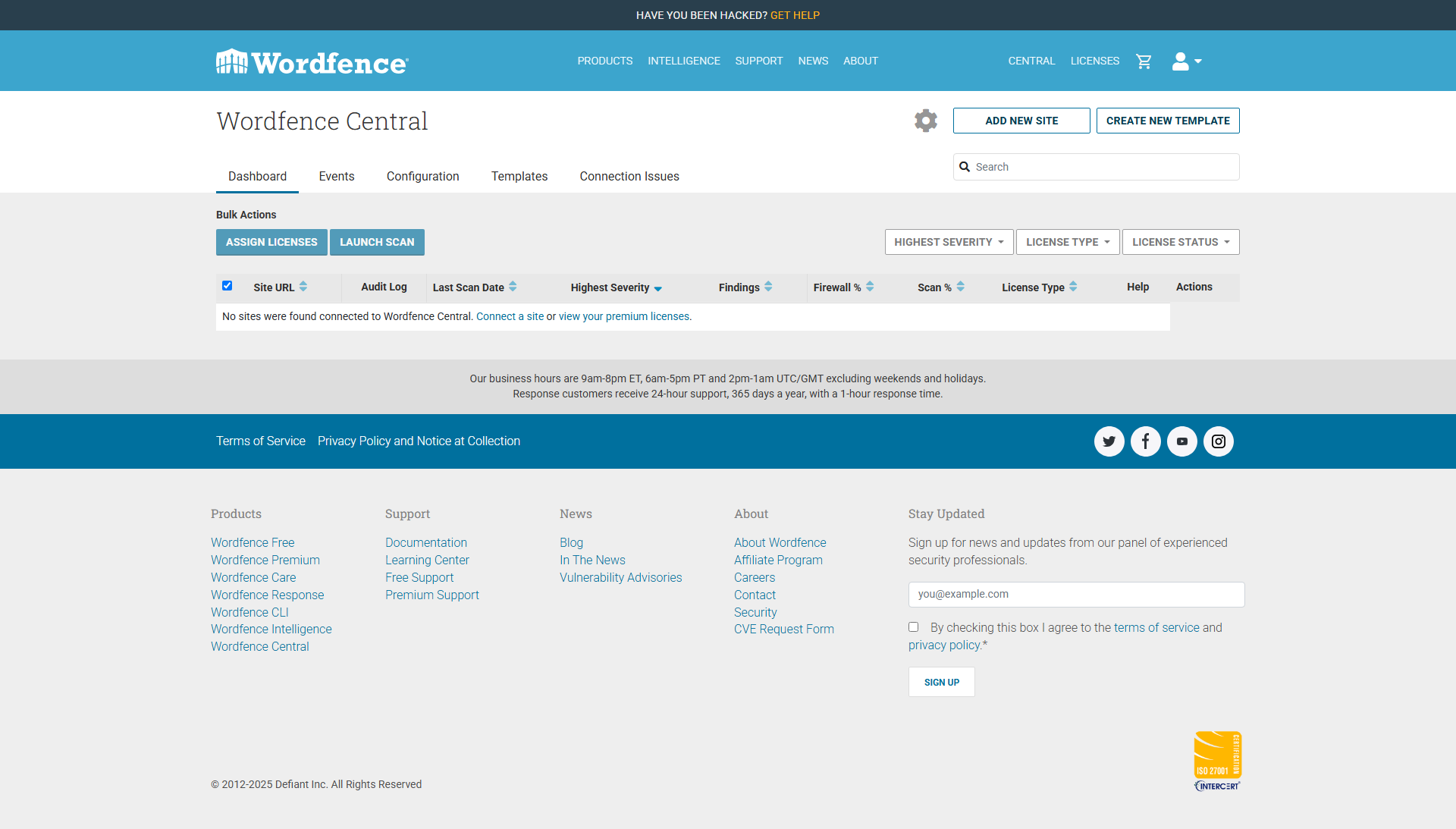This screenshot has height=829, width=1456.
Task: Open the YouTube social icon
Action: point(1181,441)
